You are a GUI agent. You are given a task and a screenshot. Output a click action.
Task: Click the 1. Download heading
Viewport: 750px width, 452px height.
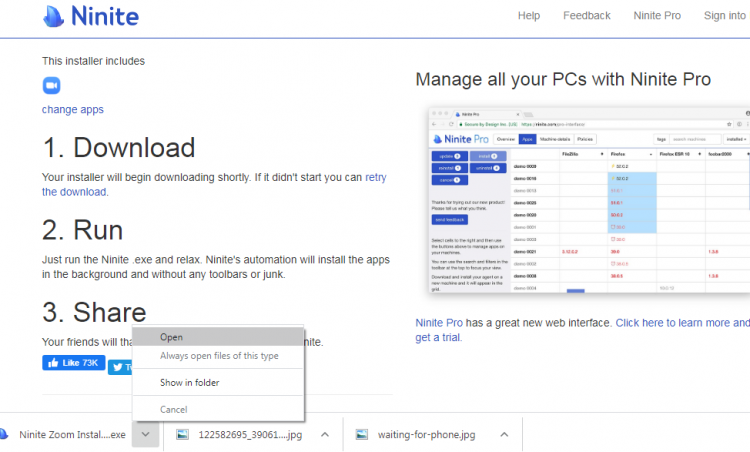119,147
